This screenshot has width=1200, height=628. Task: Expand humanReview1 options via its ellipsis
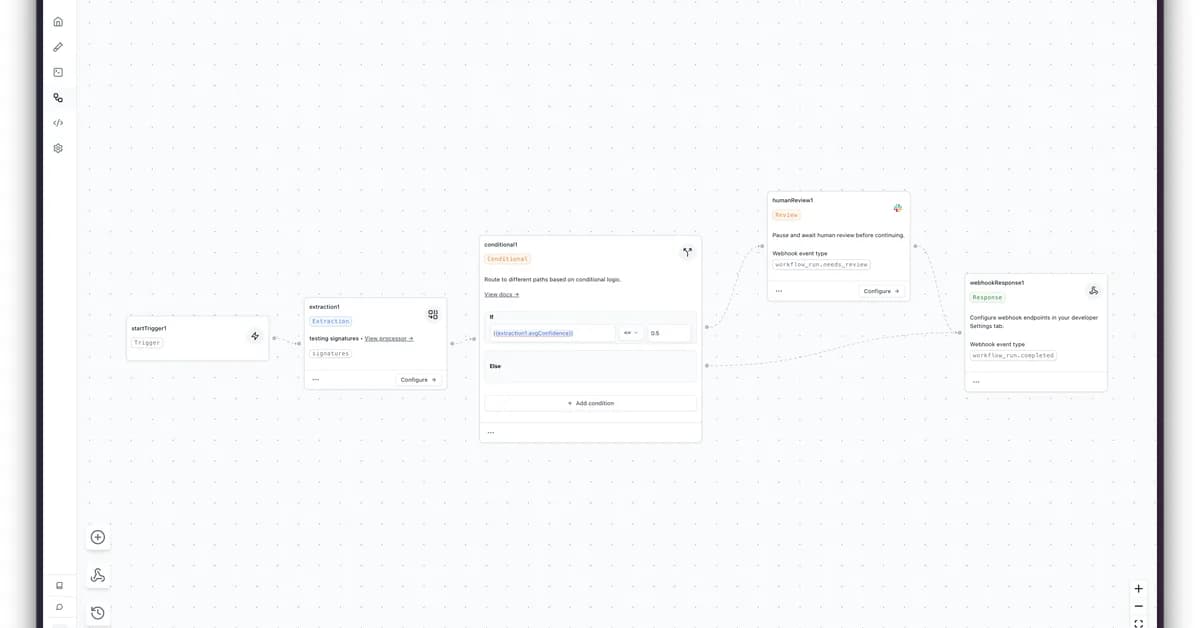pyautogui.click(x=779, y=290)
